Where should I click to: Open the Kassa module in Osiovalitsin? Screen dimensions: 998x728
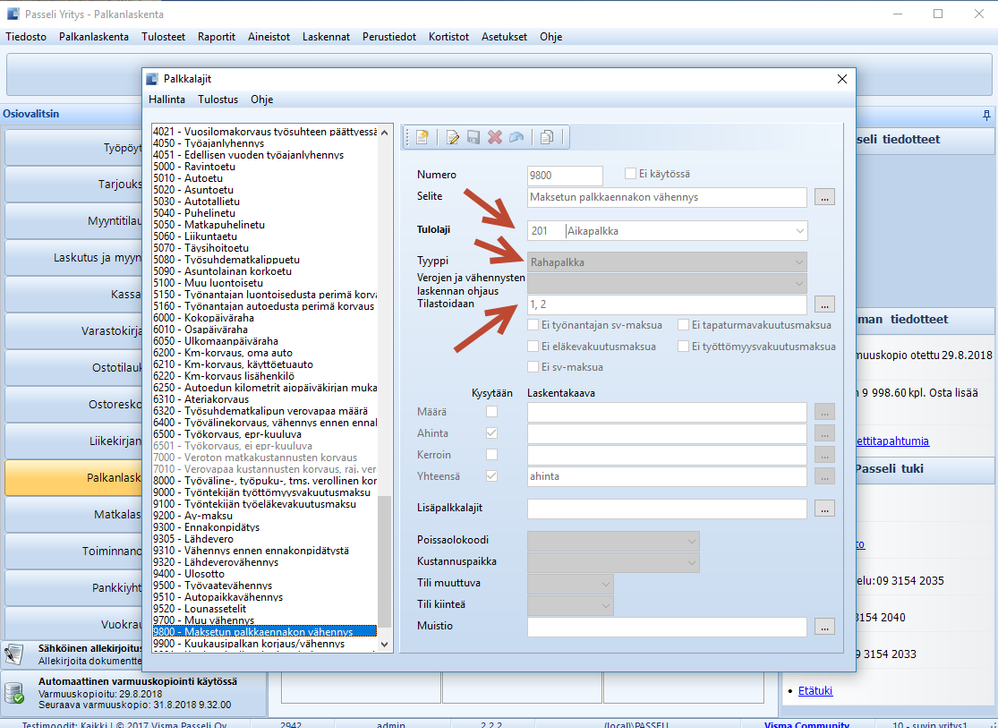click(73, 295)
